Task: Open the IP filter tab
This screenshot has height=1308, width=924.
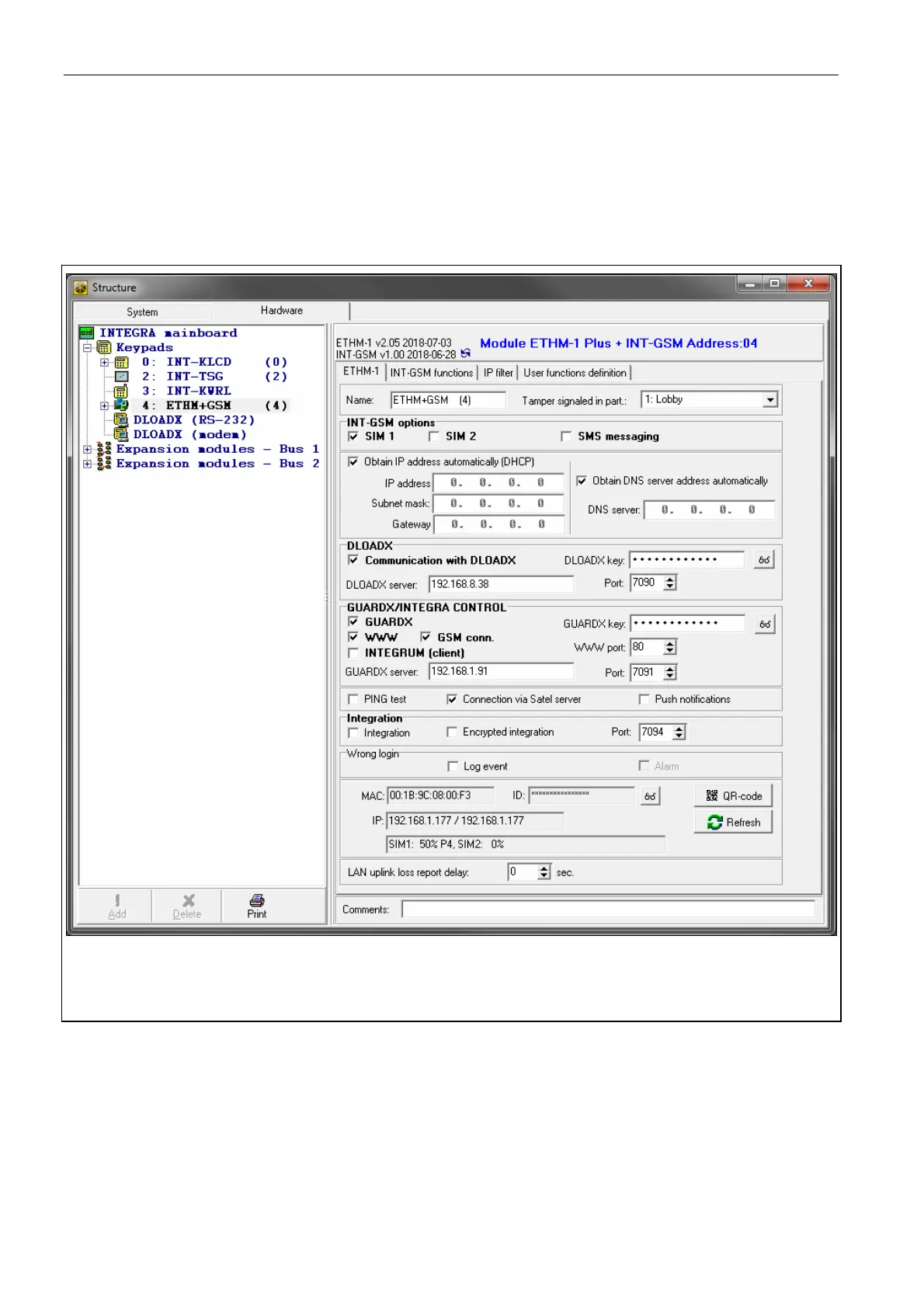Action: click(498, 374)
